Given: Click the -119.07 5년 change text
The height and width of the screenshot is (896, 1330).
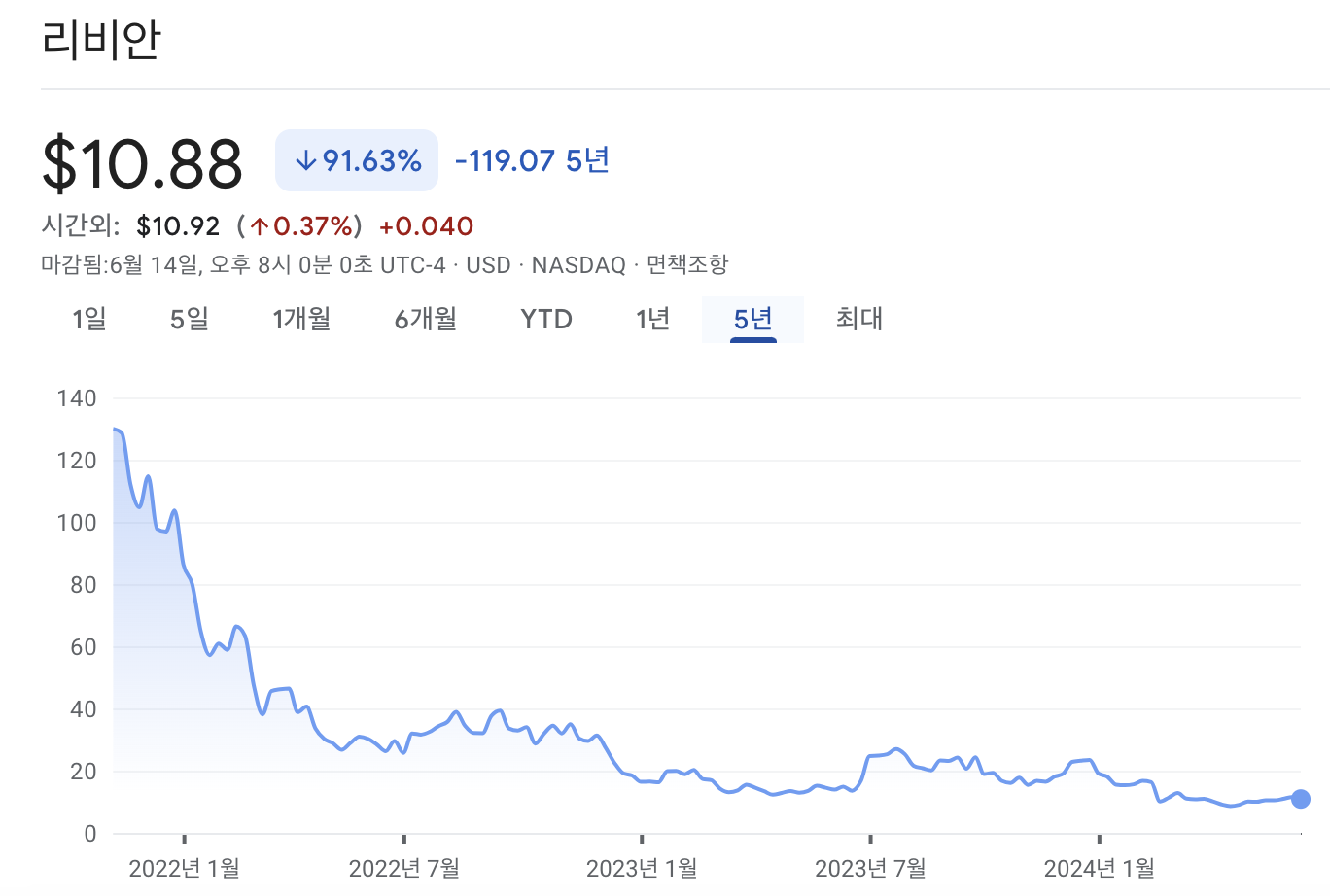Looking at the screenshot, I should pos(532,160).
